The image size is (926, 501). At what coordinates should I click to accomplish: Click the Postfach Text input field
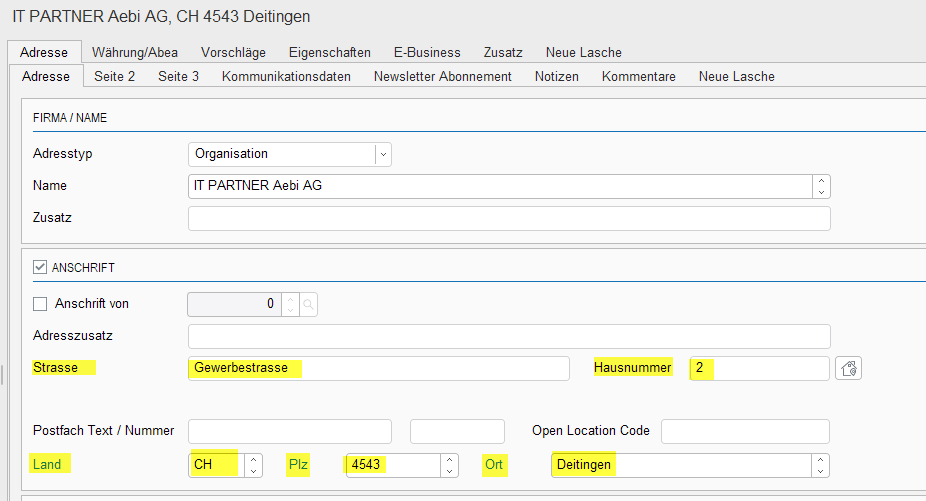[x=289, y=431]
